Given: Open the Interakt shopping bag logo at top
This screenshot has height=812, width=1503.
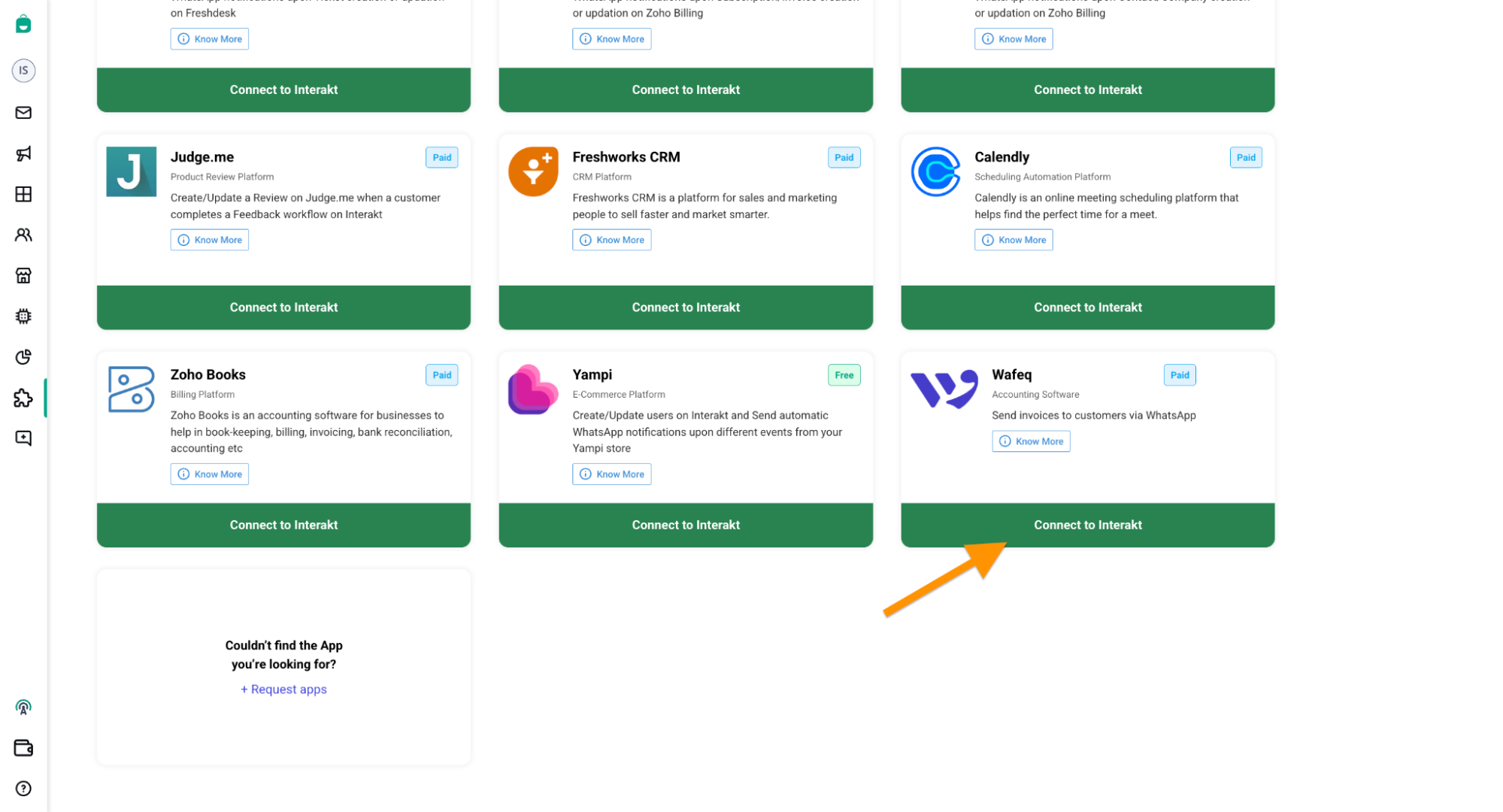Looking at the screenshot, I should (23, 23).
